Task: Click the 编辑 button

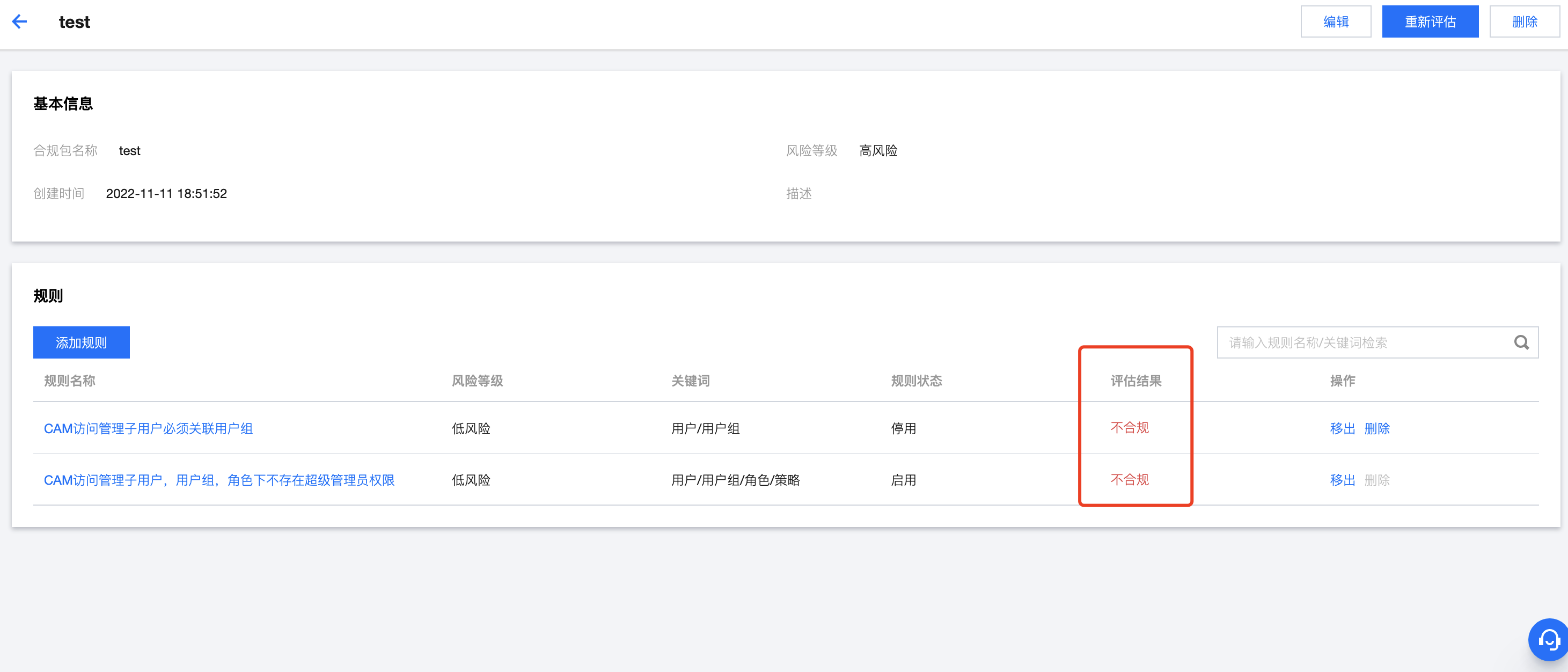Action: (1336, 22)
